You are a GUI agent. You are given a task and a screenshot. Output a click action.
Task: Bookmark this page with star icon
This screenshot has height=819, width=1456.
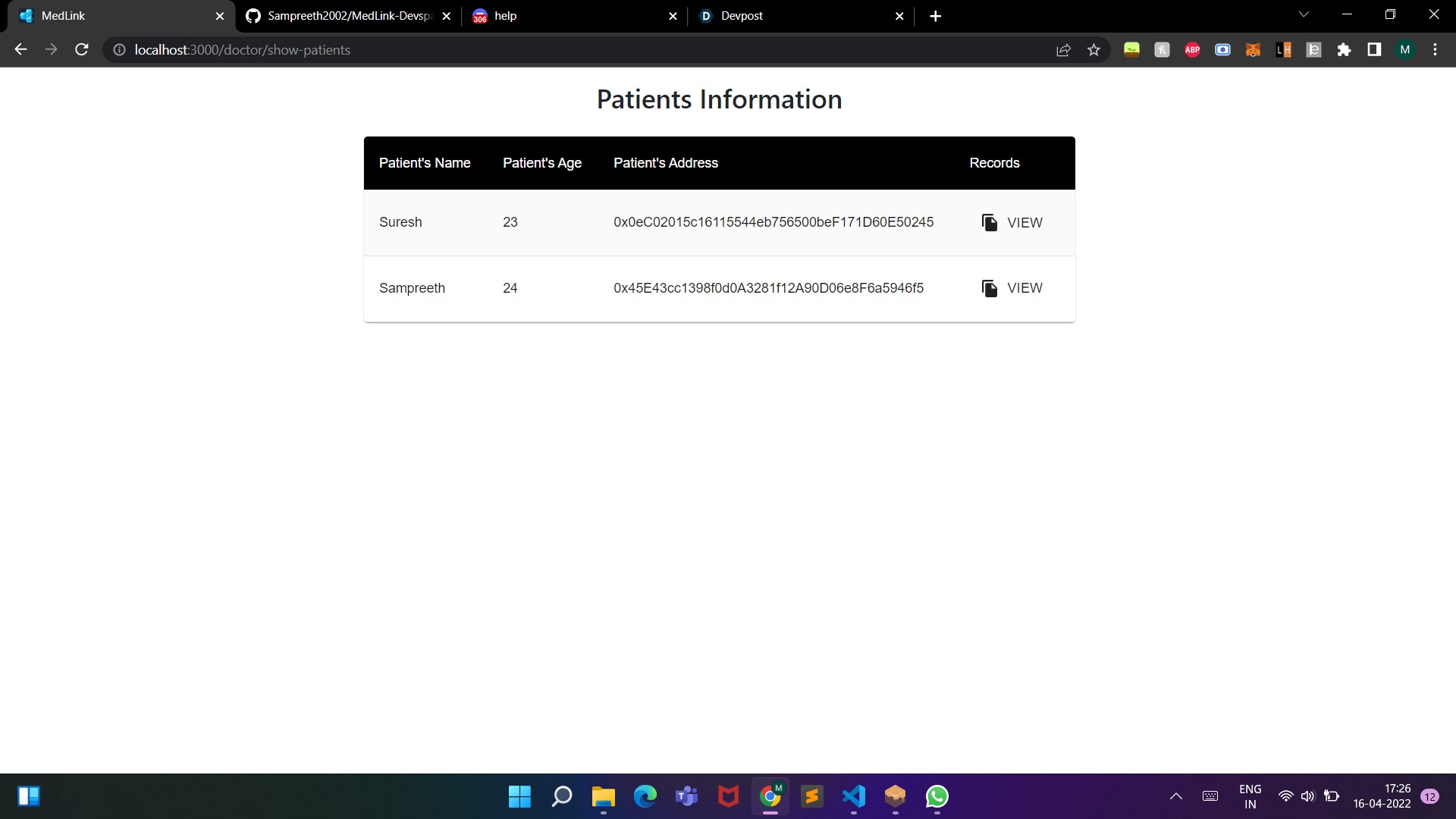(x=1094, y=50)
